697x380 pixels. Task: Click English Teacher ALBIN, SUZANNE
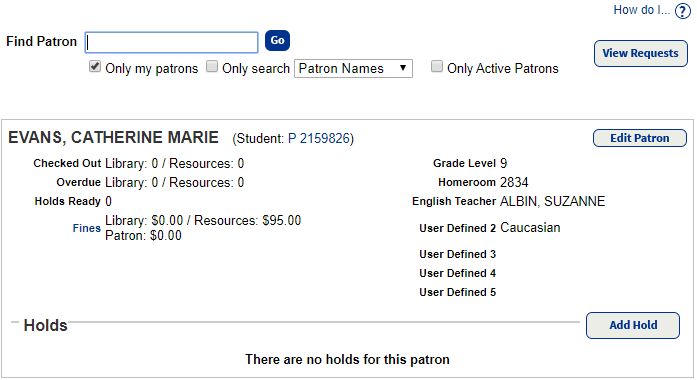pos(553,201)
